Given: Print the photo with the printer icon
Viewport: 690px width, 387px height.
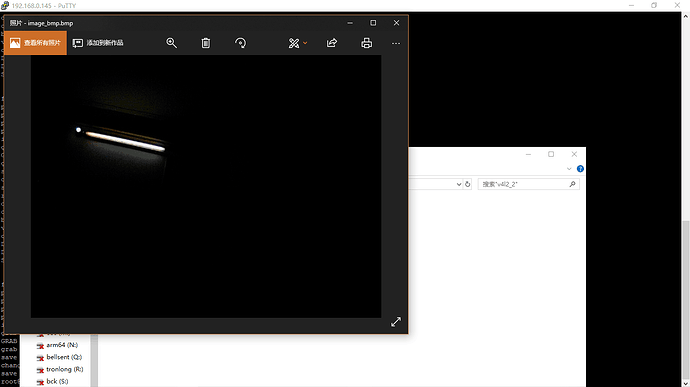Looking at the screenshot, I should (366, 43).
